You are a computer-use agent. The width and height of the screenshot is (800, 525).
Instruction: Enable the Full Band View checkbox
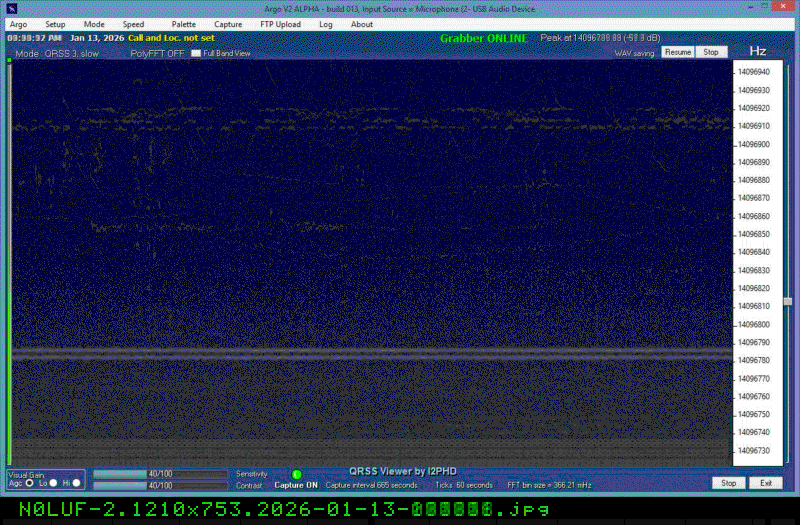[x=197, y=53]
